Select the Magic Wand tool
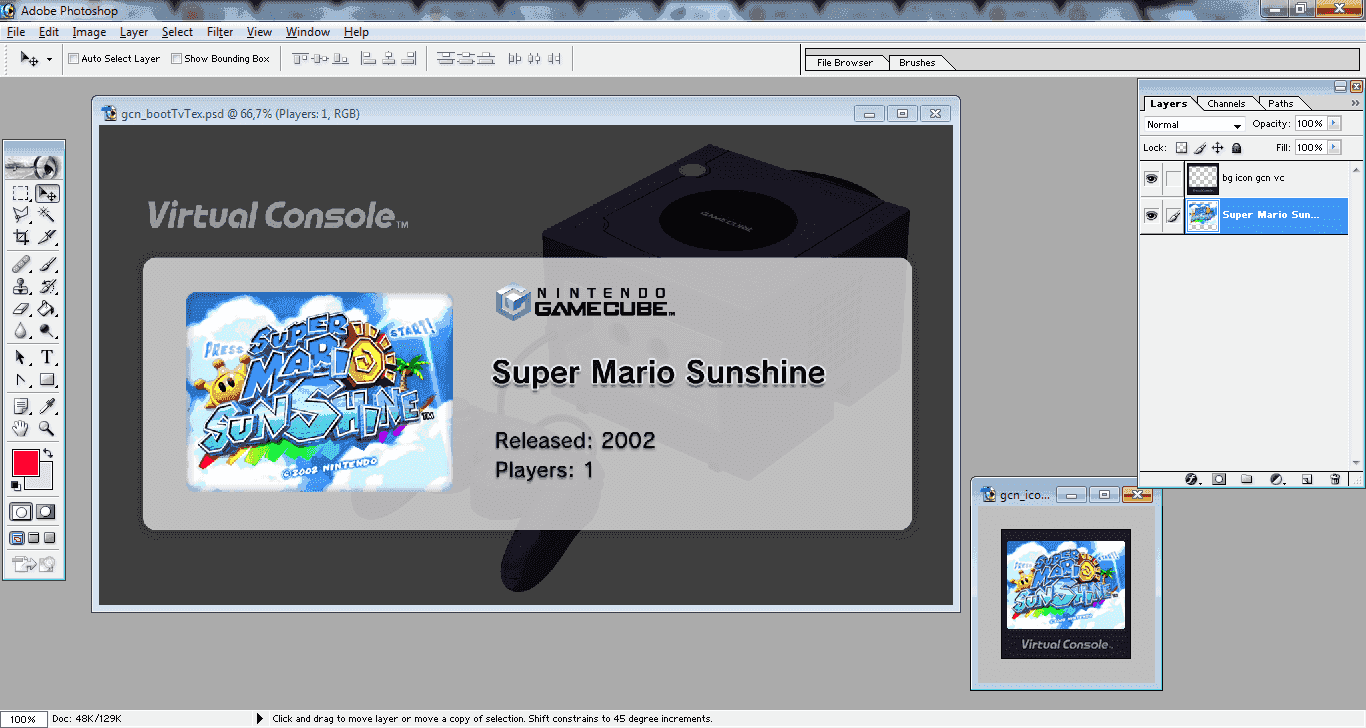The image size is (1366, 728). point(47,215)
